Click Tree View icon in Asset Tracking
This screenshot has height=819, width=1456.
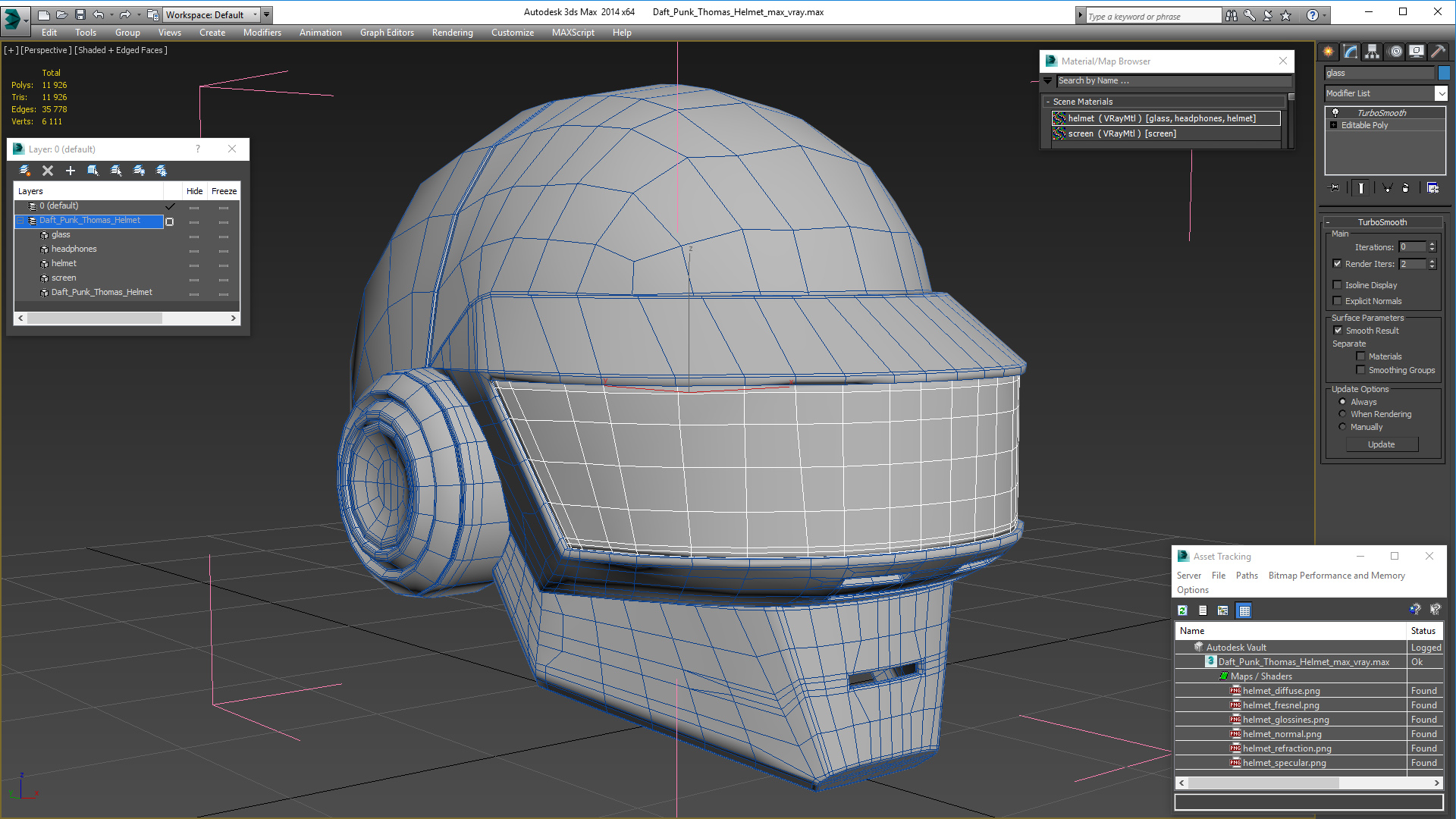tap(1223, 610)
